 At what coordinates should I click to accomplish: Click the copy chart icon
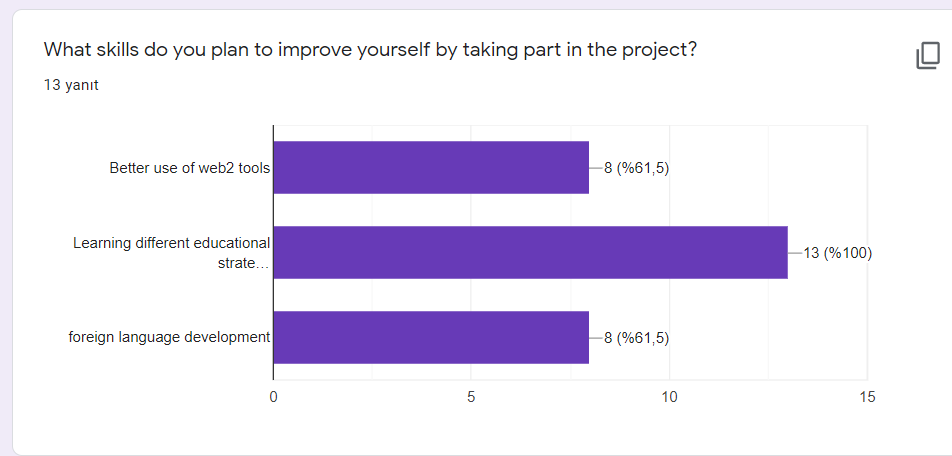928,56
